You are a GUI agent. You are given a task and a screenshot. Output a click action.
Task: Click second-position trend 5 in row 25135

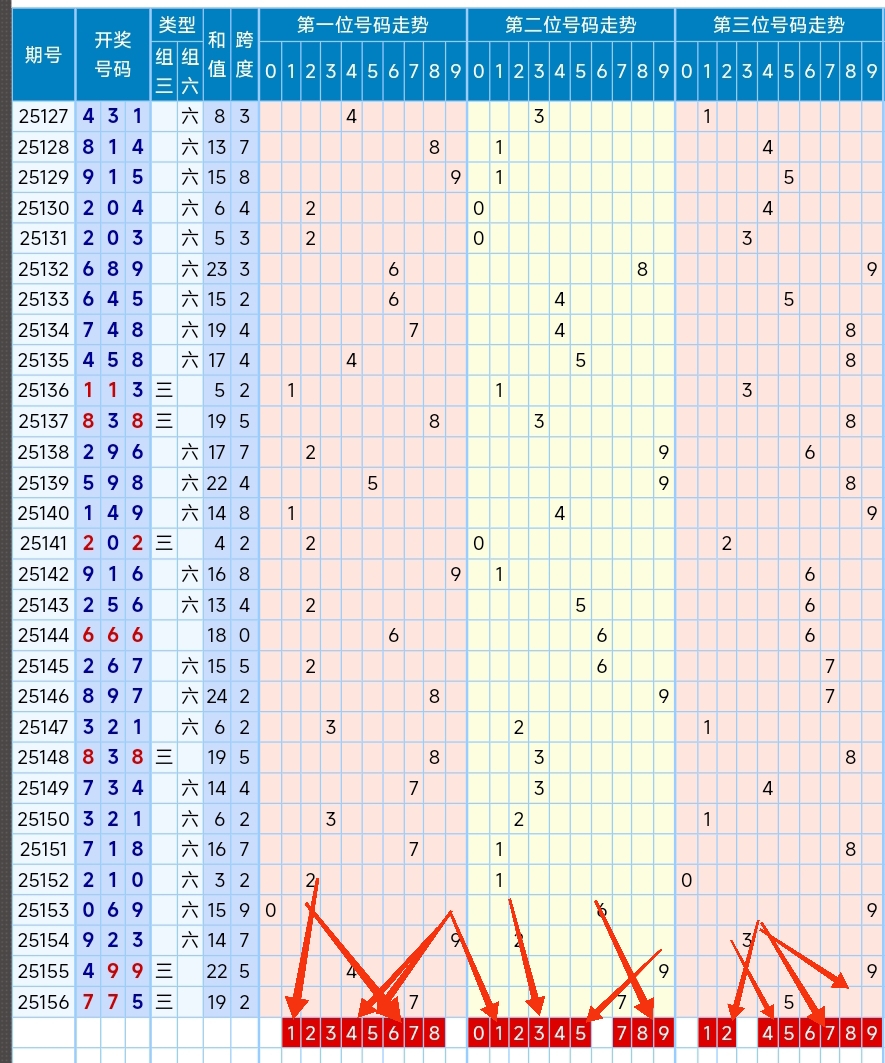(581, 360)
